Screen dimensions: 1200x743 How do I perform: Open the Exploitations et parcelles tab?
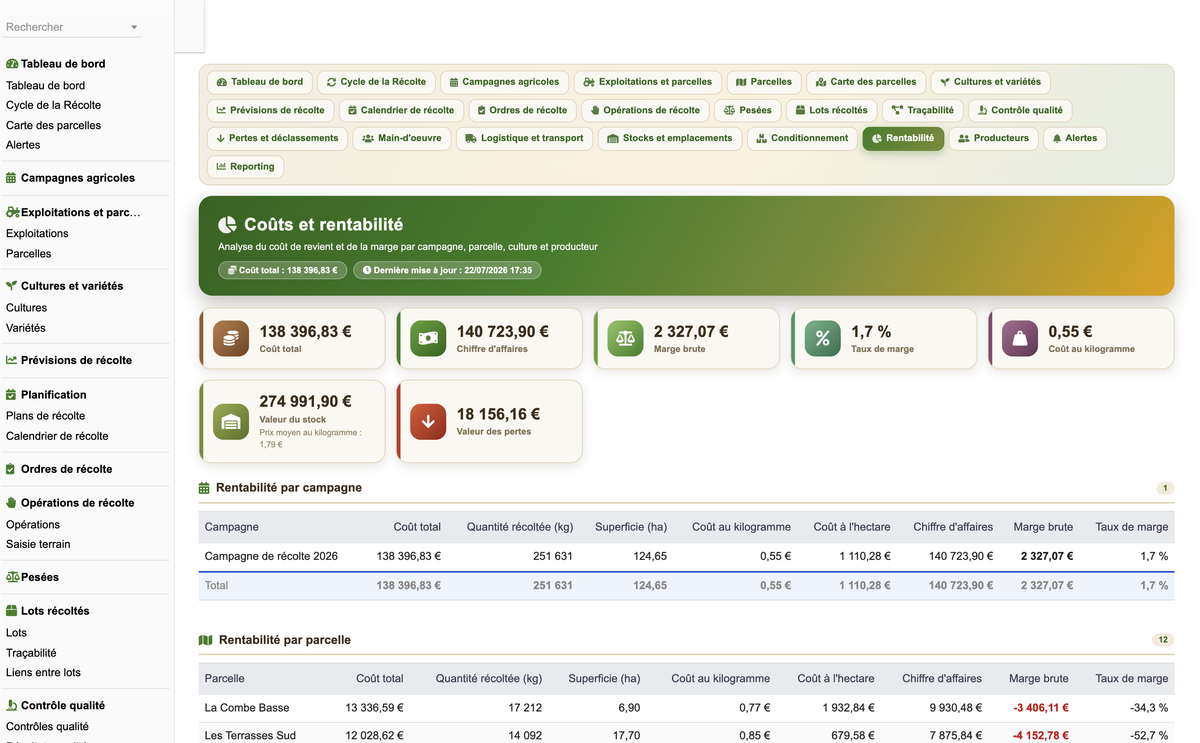pyautogui.click(x=648, y=82)
